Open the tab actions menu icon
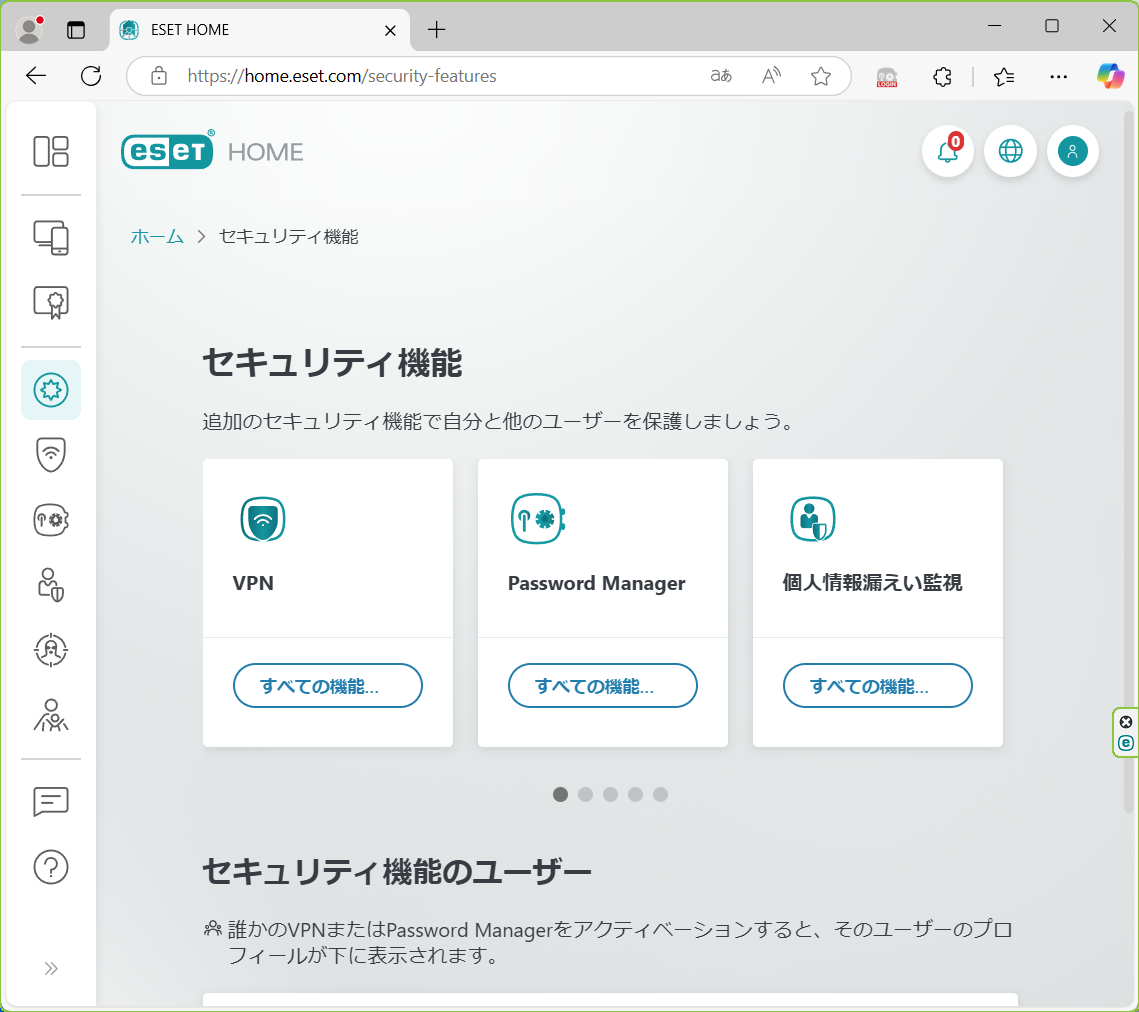 point(76,30)
